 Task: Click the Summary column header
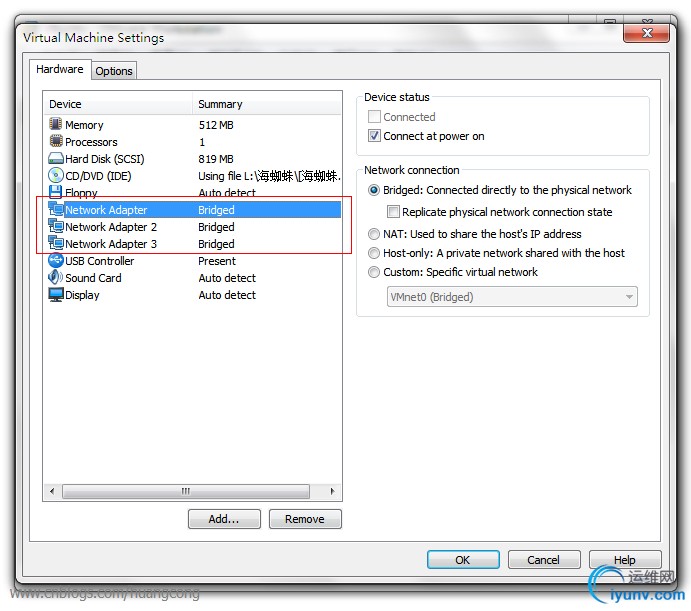(x=267, y=104)
